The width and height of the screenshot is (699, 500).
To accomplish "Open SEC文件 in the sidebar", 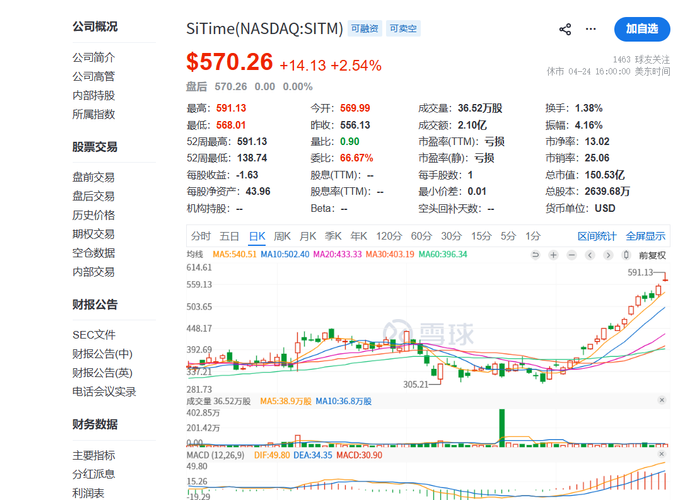I will 94,335.
